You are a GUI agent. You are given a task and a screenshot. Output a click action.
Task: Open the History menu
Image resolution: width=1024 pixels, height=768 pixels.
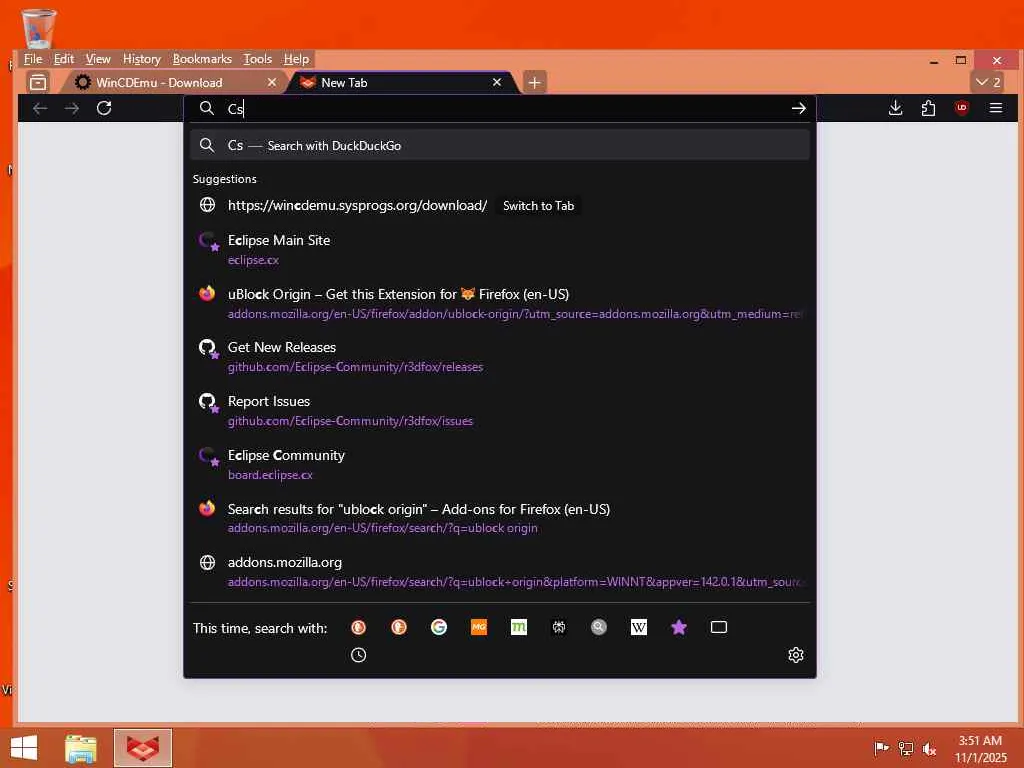pyautogui.click(x=142, y=59)
